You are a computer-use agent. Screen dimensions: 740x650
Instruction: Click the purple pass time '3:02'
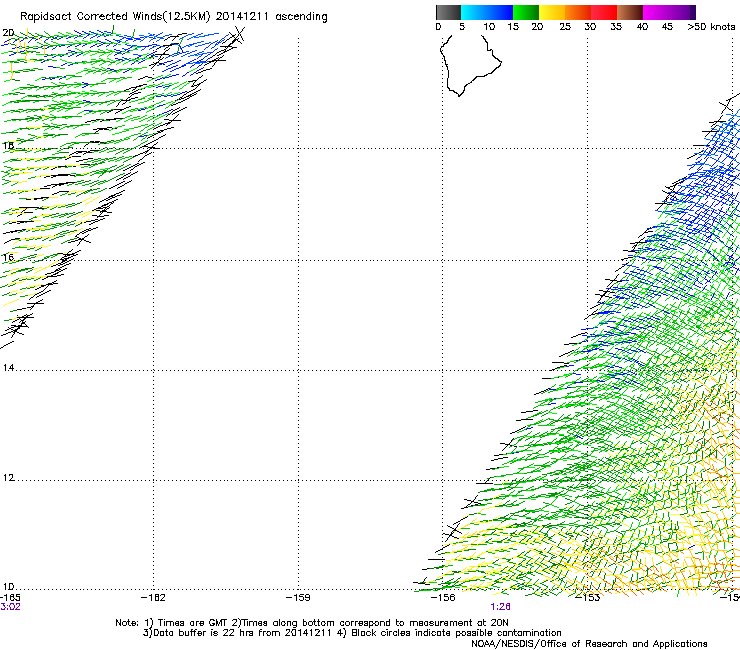(10, 607)
